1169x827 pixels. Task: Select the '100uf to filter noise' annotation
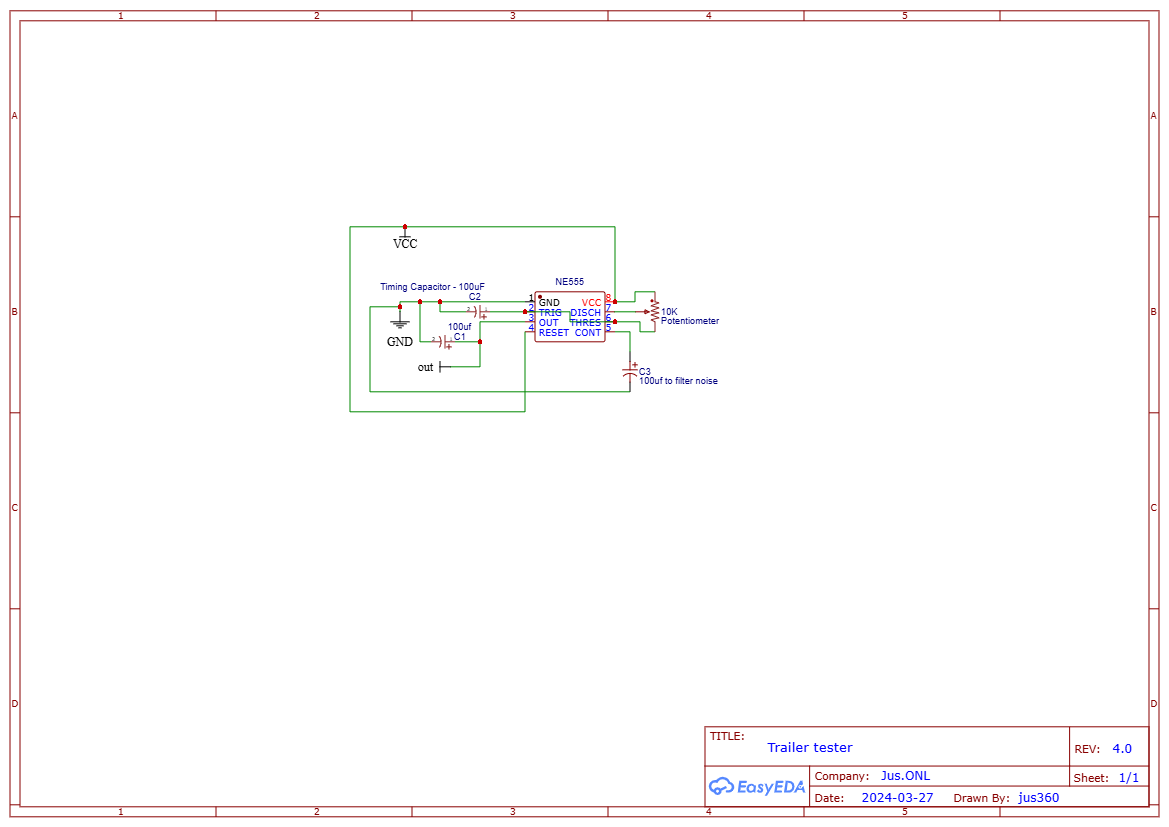tap(678, 381)
